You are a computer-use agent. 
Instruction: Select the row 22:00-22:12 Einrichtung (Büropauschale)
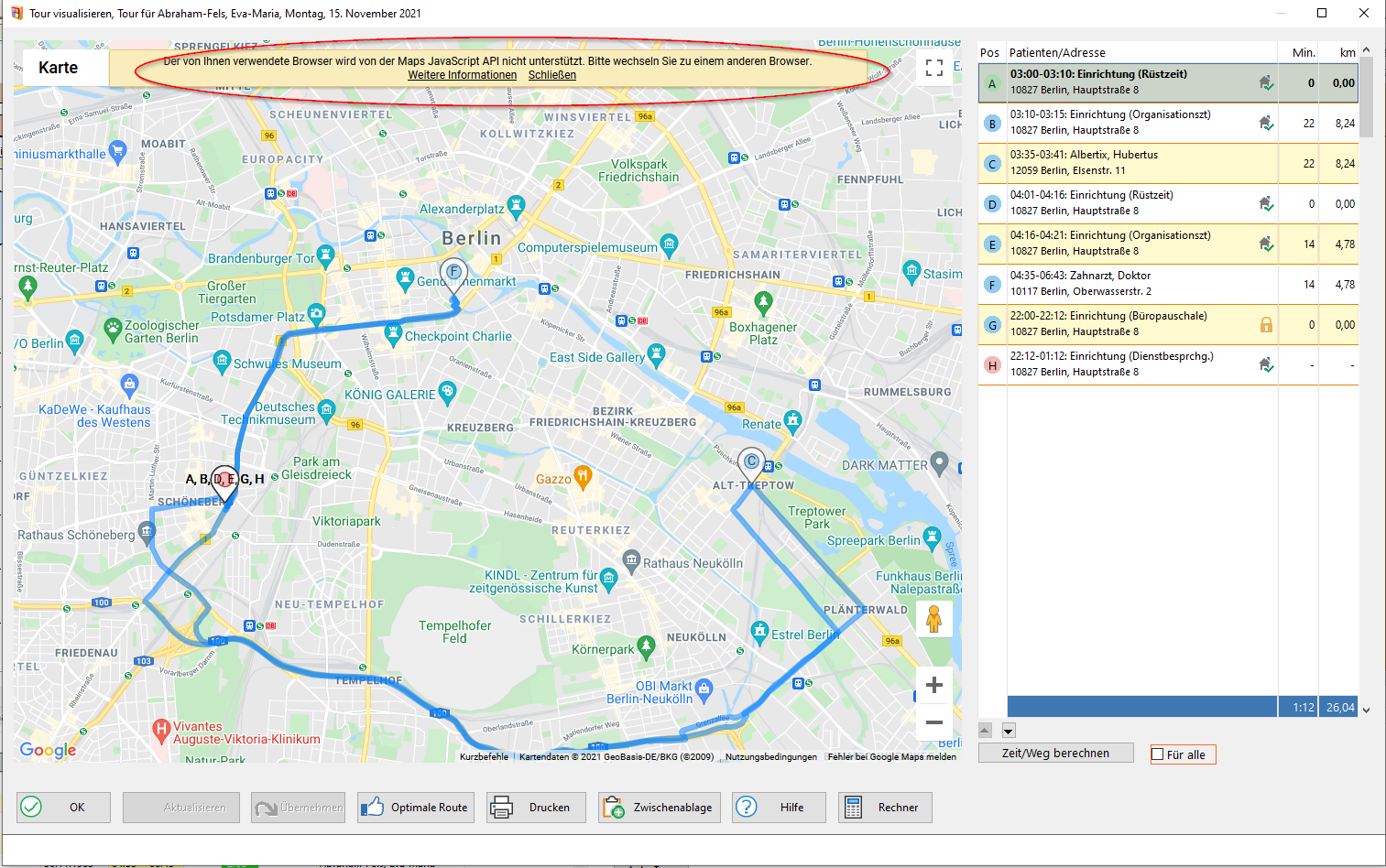(1168, 325)
